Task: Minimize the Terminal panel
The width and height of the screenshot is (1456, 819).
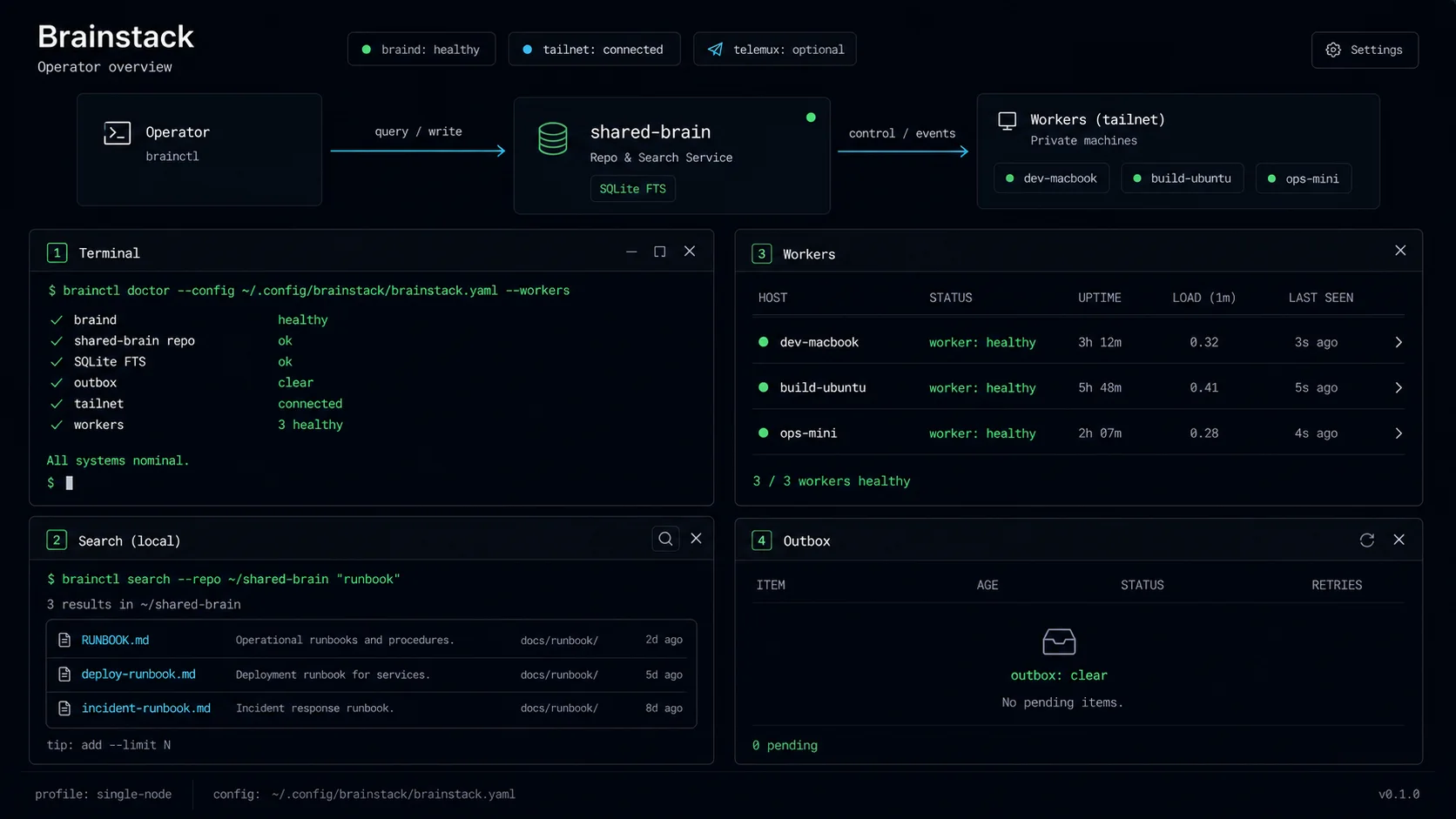Action: coord(631,252)
